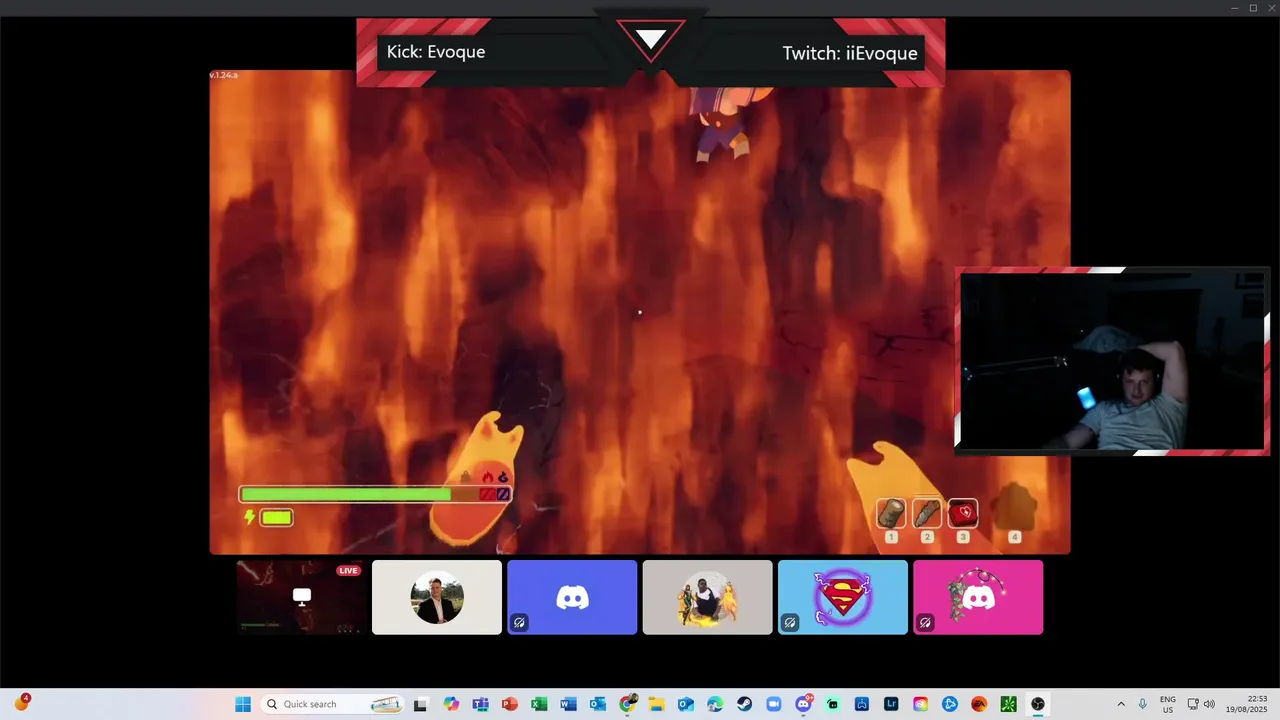The width and height of the screenshot is (1280, 720).
Task: Select the red item in slot 3
Action: click(x=963, y=513)
